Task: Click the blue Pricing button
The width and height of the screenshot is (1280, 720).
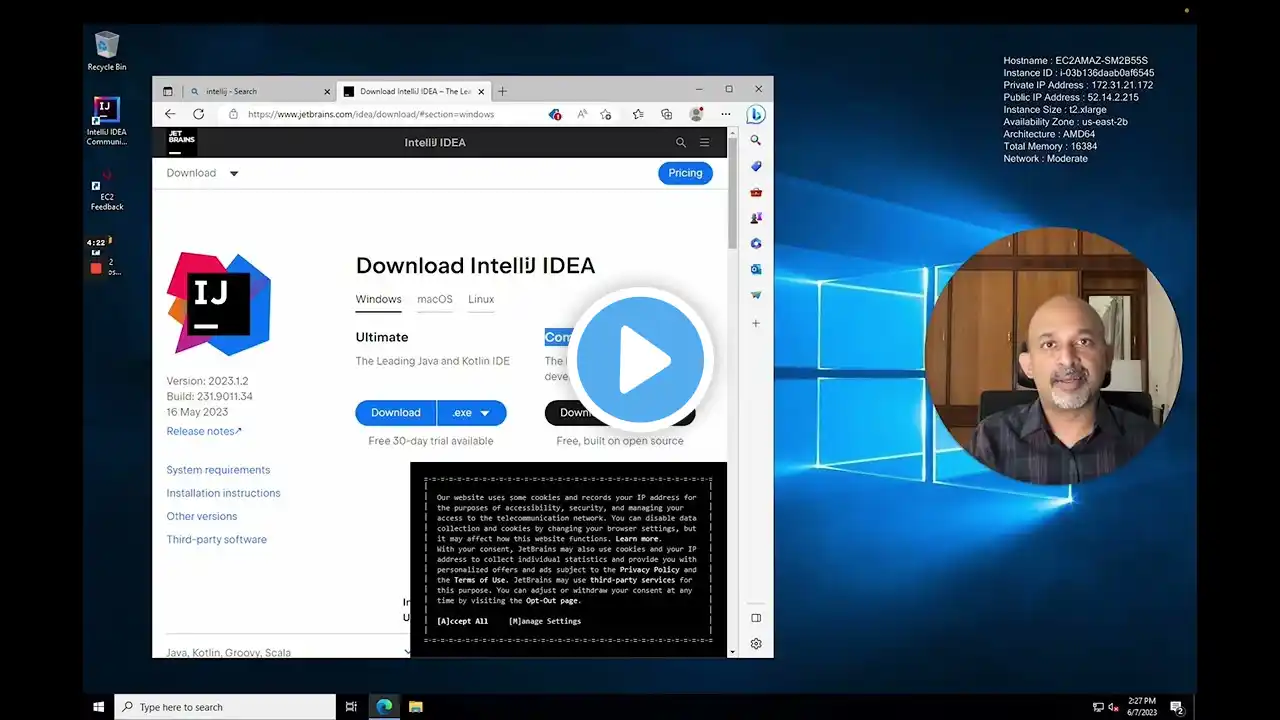Action: [685, 173]
